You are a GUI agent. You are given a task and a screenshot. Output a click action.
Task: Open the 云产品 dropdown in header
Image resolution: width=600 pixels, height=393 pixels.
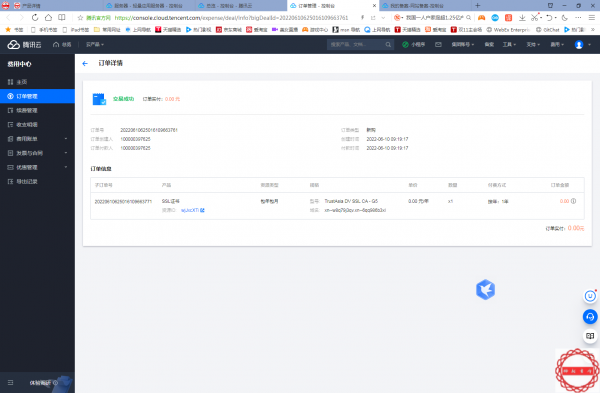(x=95, y=45)
